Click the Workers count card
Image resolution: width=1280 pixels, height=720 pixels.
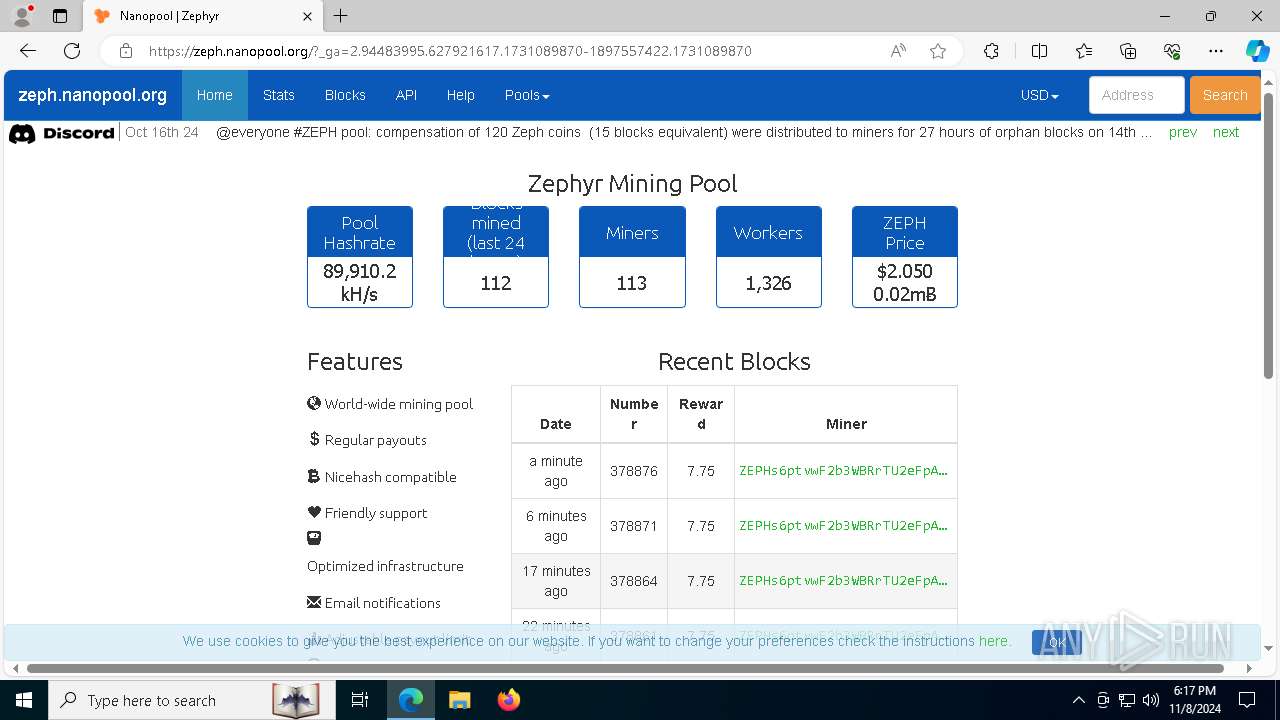pyautogui.click(x=769, y=257)
